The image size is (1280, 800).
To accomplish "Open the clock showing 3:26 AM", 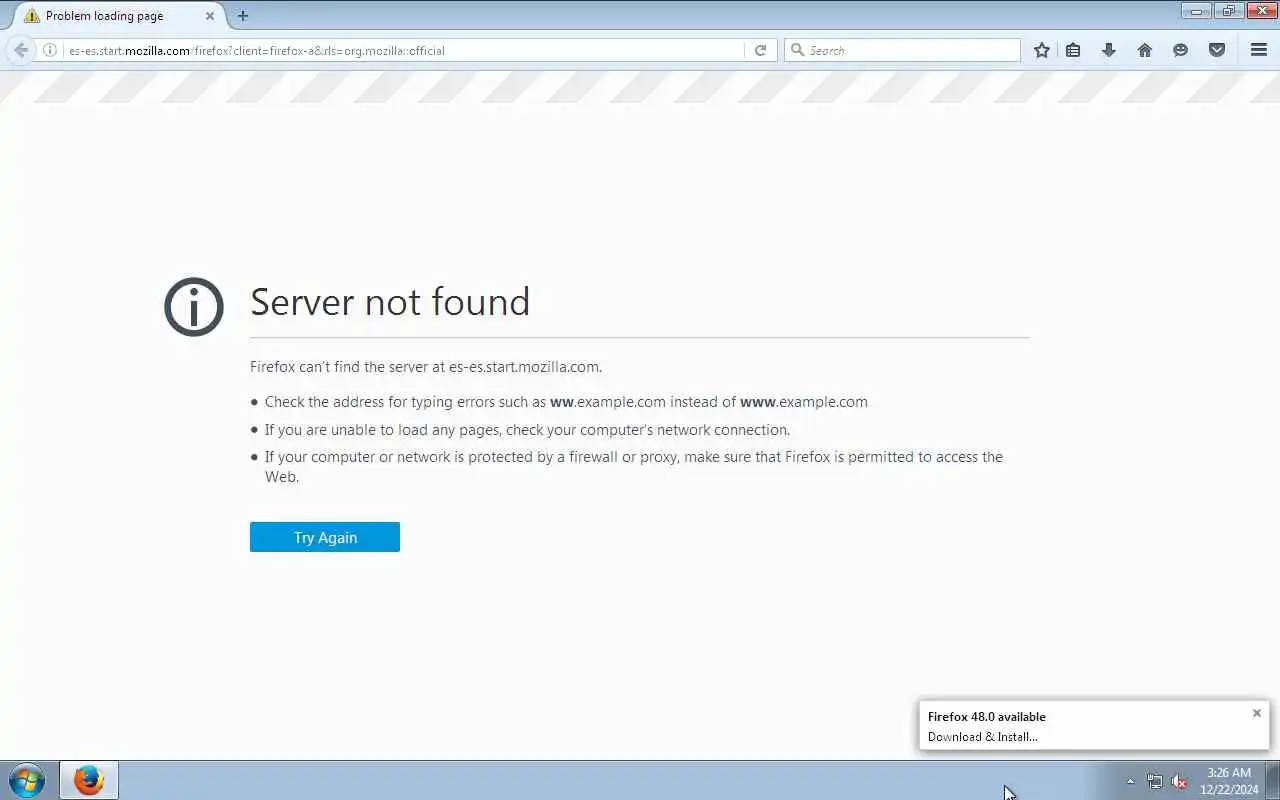I will pyautogui.click(x=1229, y=781).
